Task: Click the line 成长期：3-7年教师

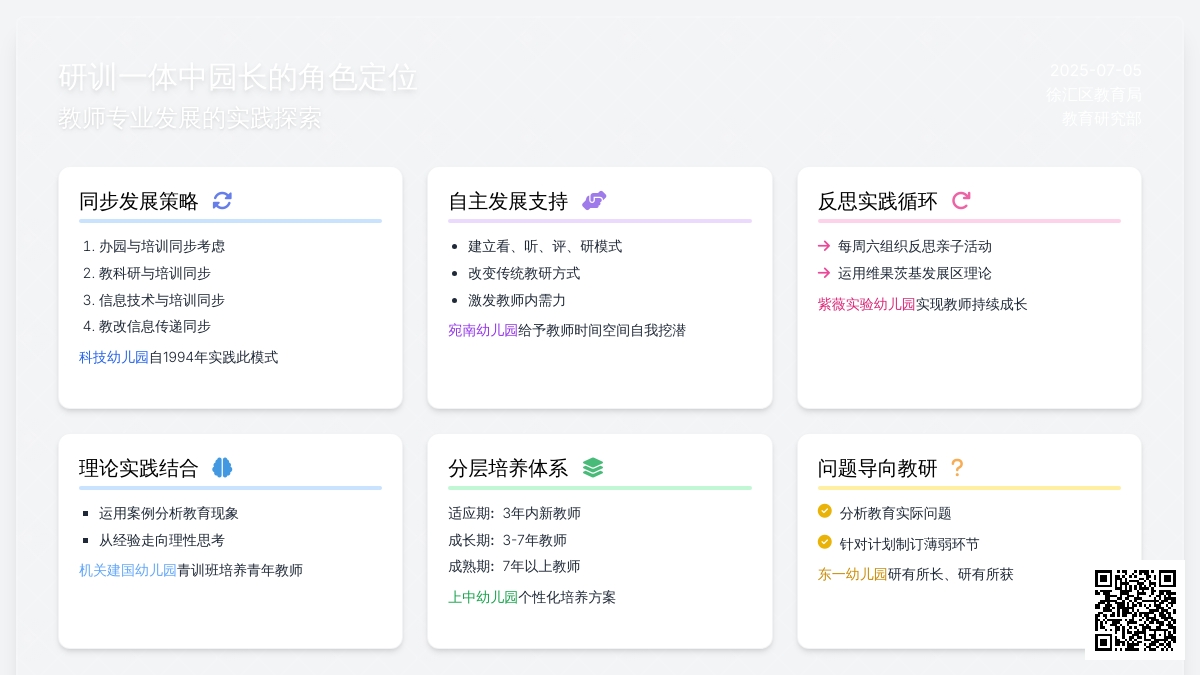Action: pos(508,540)
